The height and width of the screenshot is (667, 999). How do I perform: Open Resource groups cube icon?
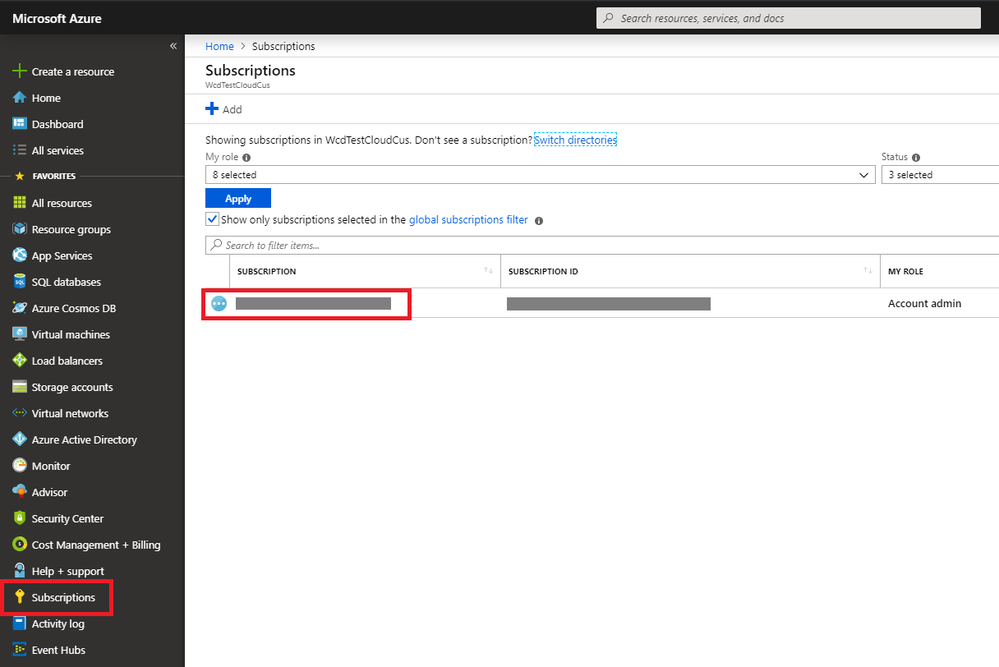point(20,229)
